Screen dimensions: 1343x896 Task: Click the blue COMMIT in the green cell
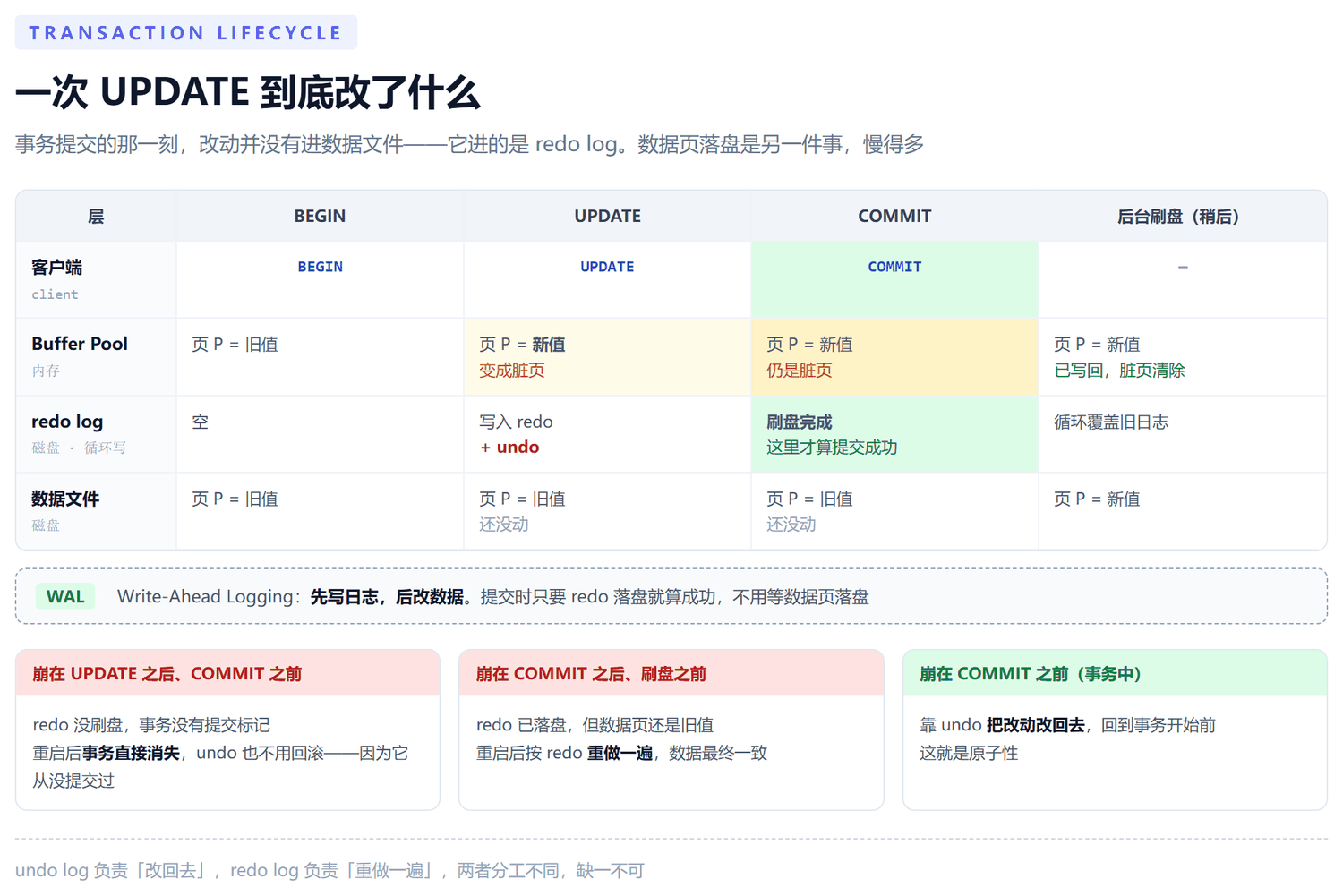pyautogui.click(x=894, y=267)
